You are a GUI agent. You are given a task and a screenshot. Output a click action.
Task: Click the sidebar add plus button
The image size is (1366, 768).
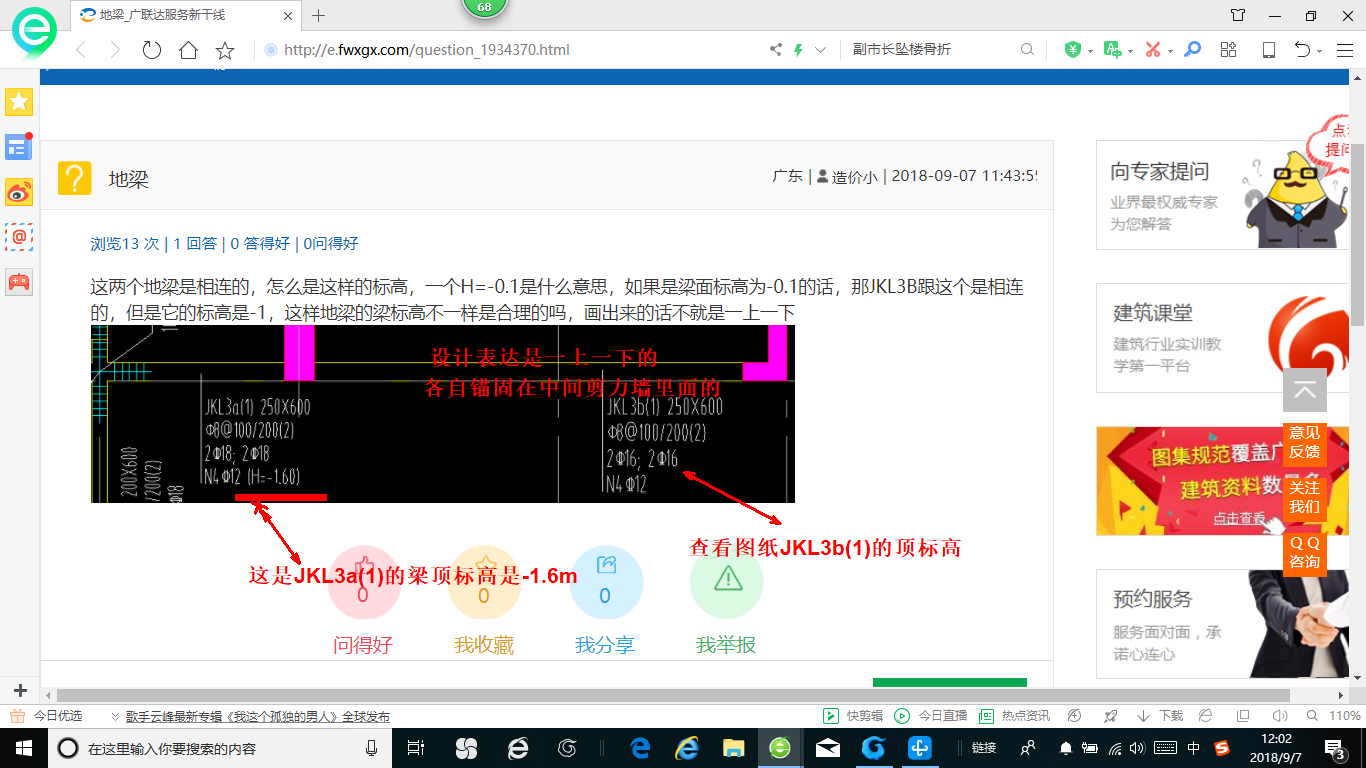click(x=20, y=691)
